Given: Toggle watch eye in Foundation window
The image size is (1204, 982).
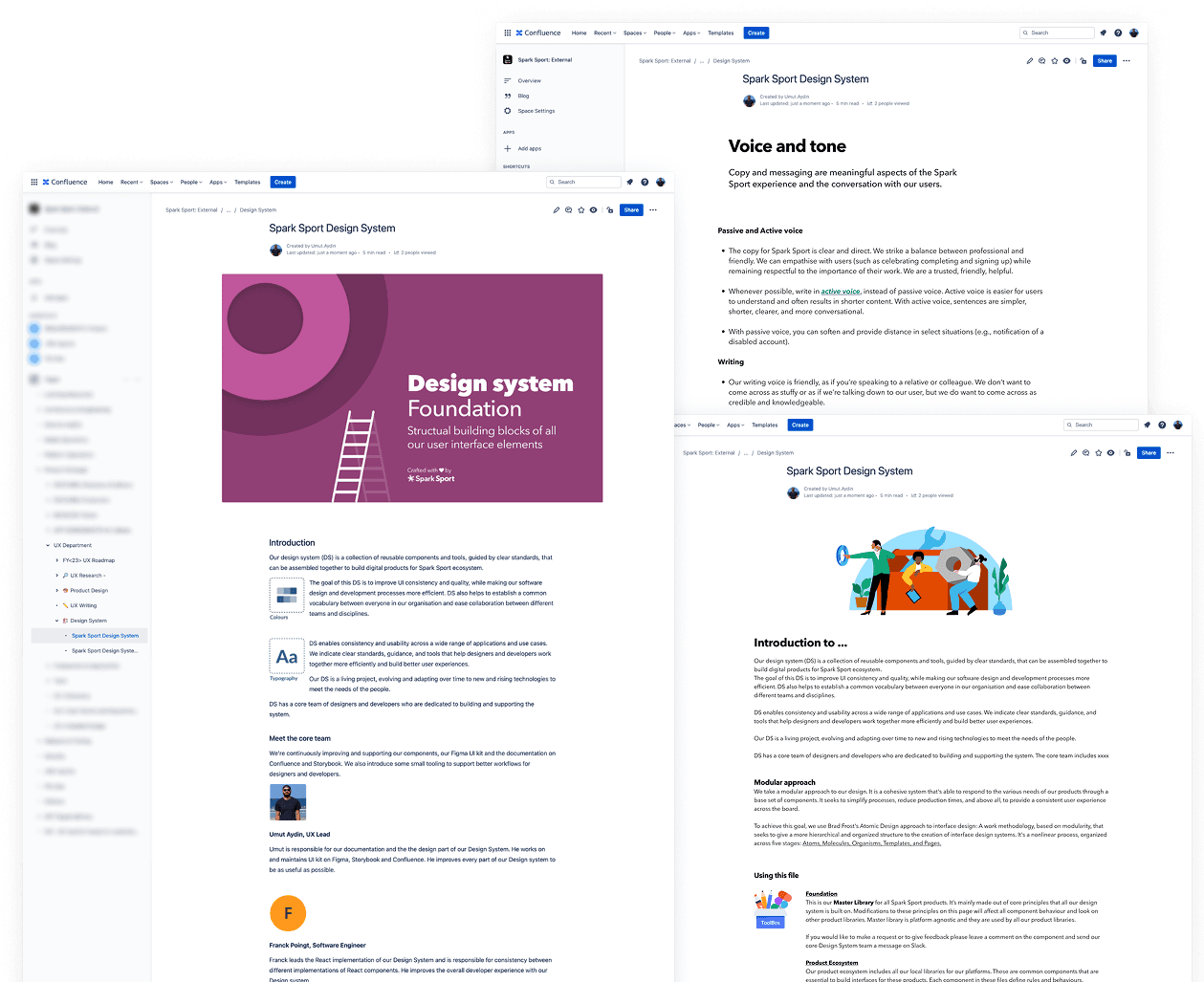Looking at the screenshot, I should click(594, 210).
